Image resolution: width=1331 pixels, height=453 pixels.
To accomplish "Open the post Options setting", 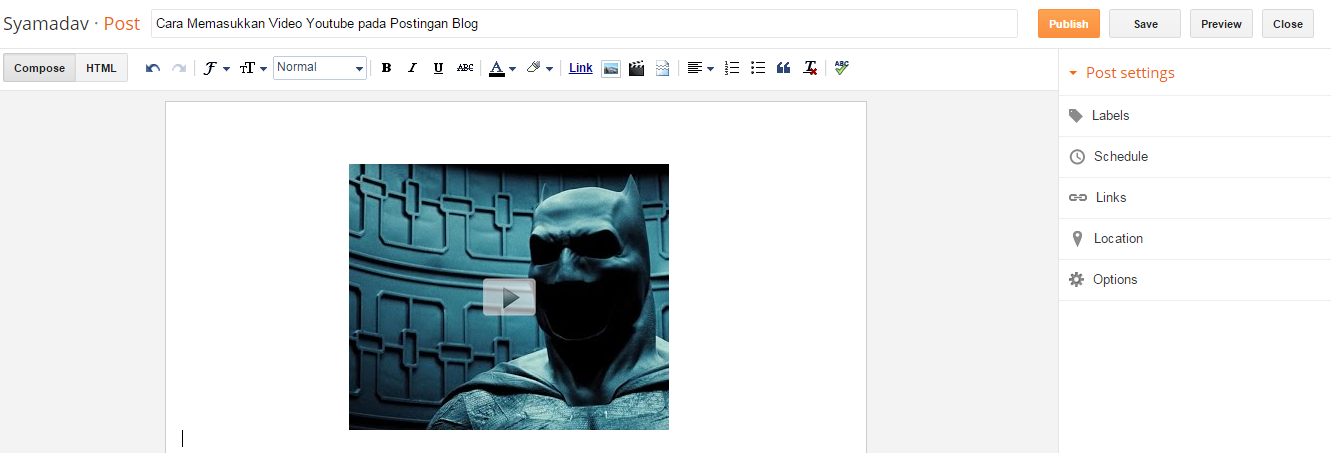I will click(x=1194, y=280).
